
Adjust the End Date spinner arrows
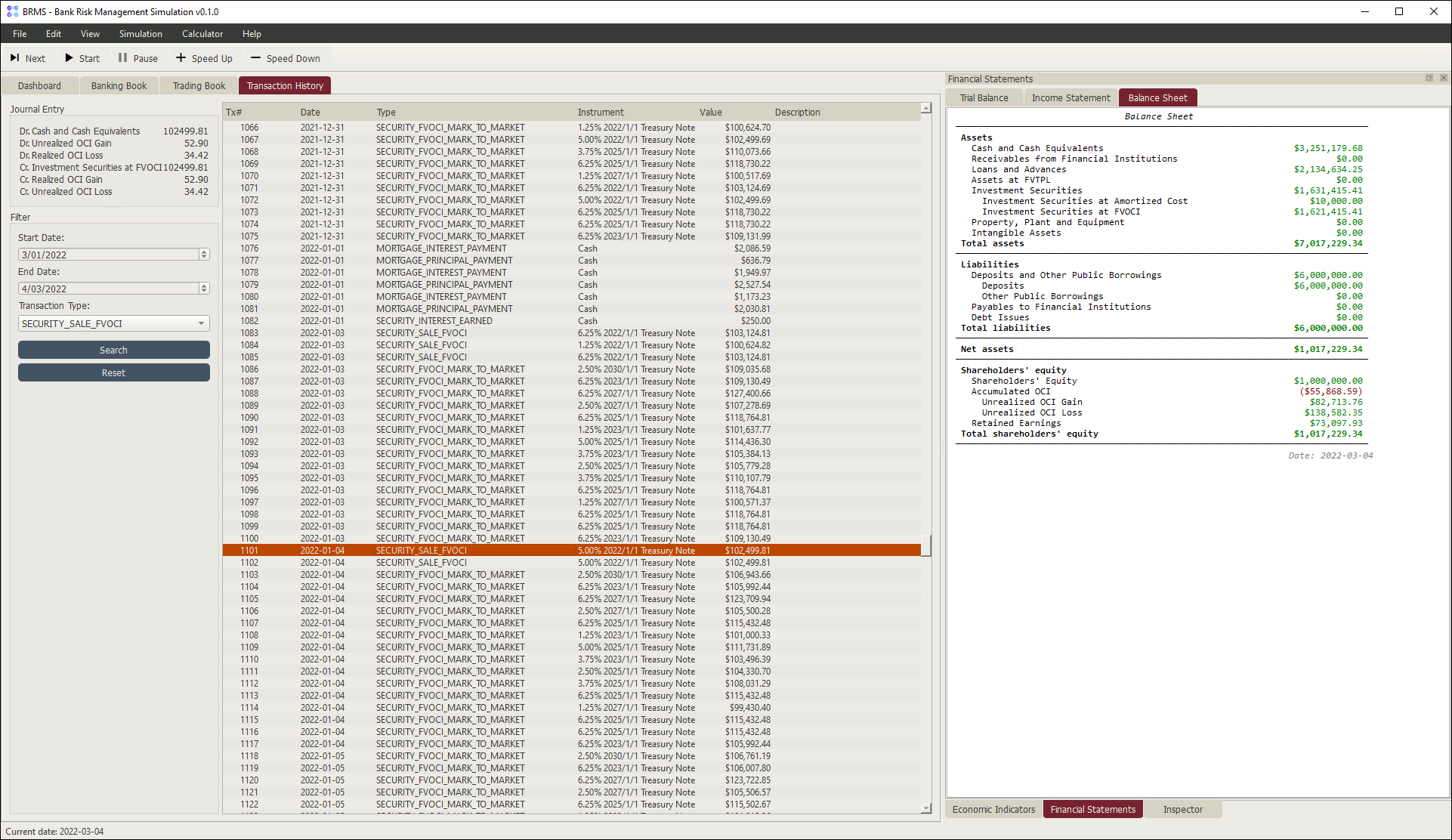pyautogui.click(x=204, y=289)
